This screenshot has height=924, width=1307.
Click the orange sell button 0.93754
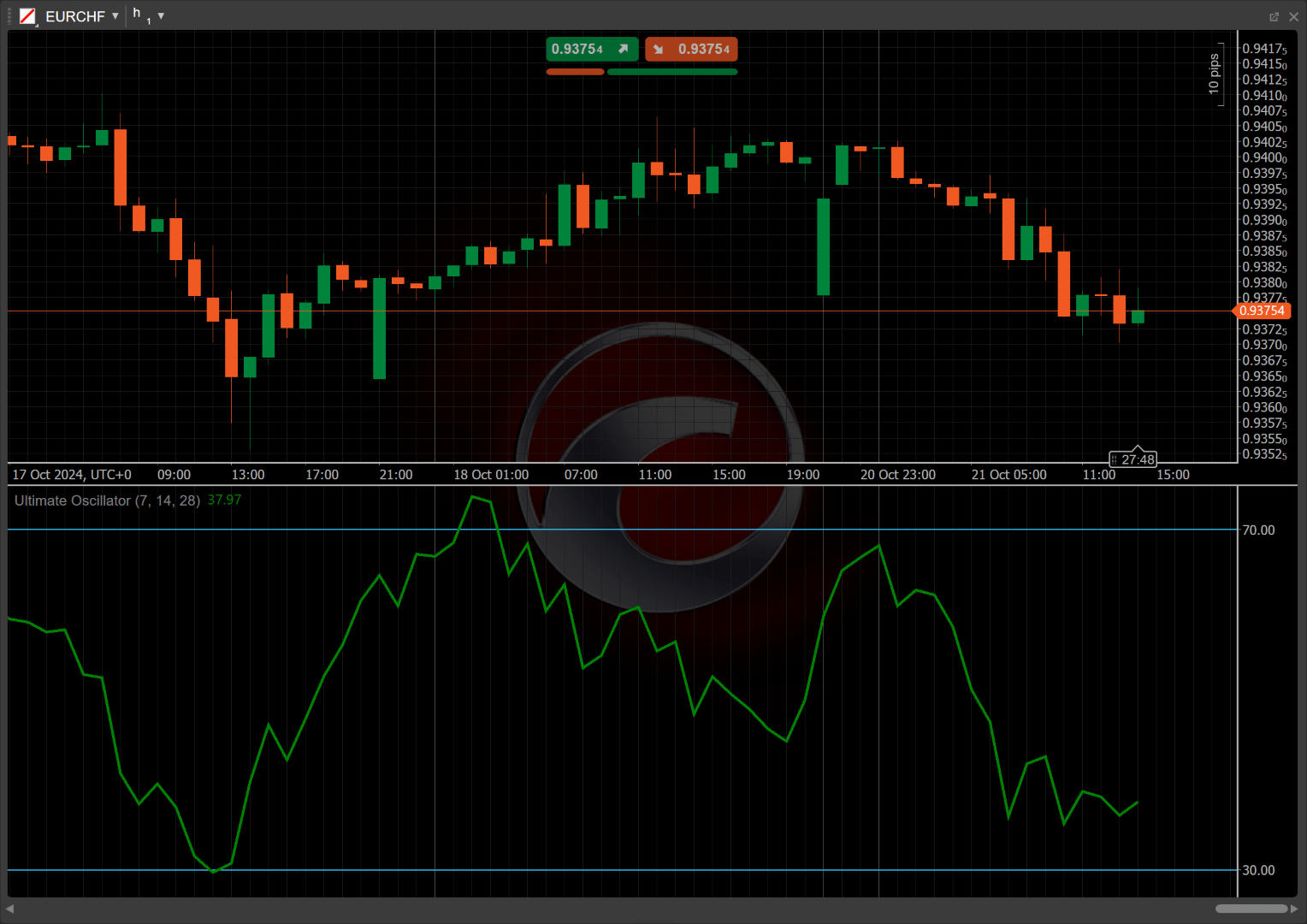[691, 50]
